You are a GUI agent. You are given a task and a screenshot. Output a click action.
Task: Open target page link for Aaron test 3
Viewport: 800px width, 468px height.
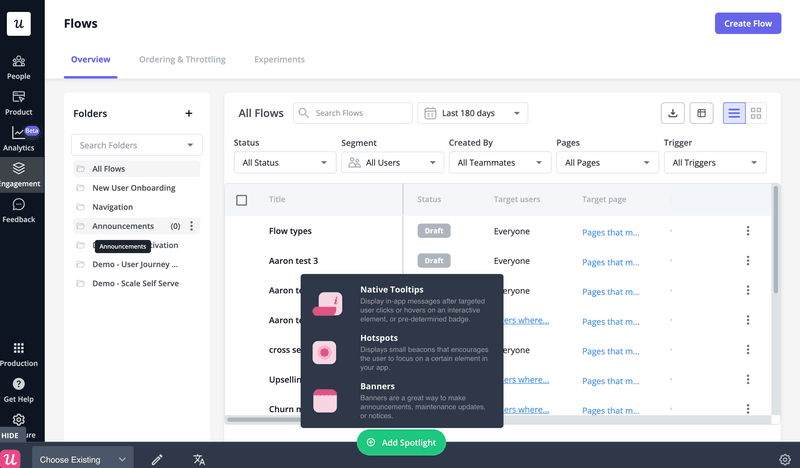[x=610, y=262]
